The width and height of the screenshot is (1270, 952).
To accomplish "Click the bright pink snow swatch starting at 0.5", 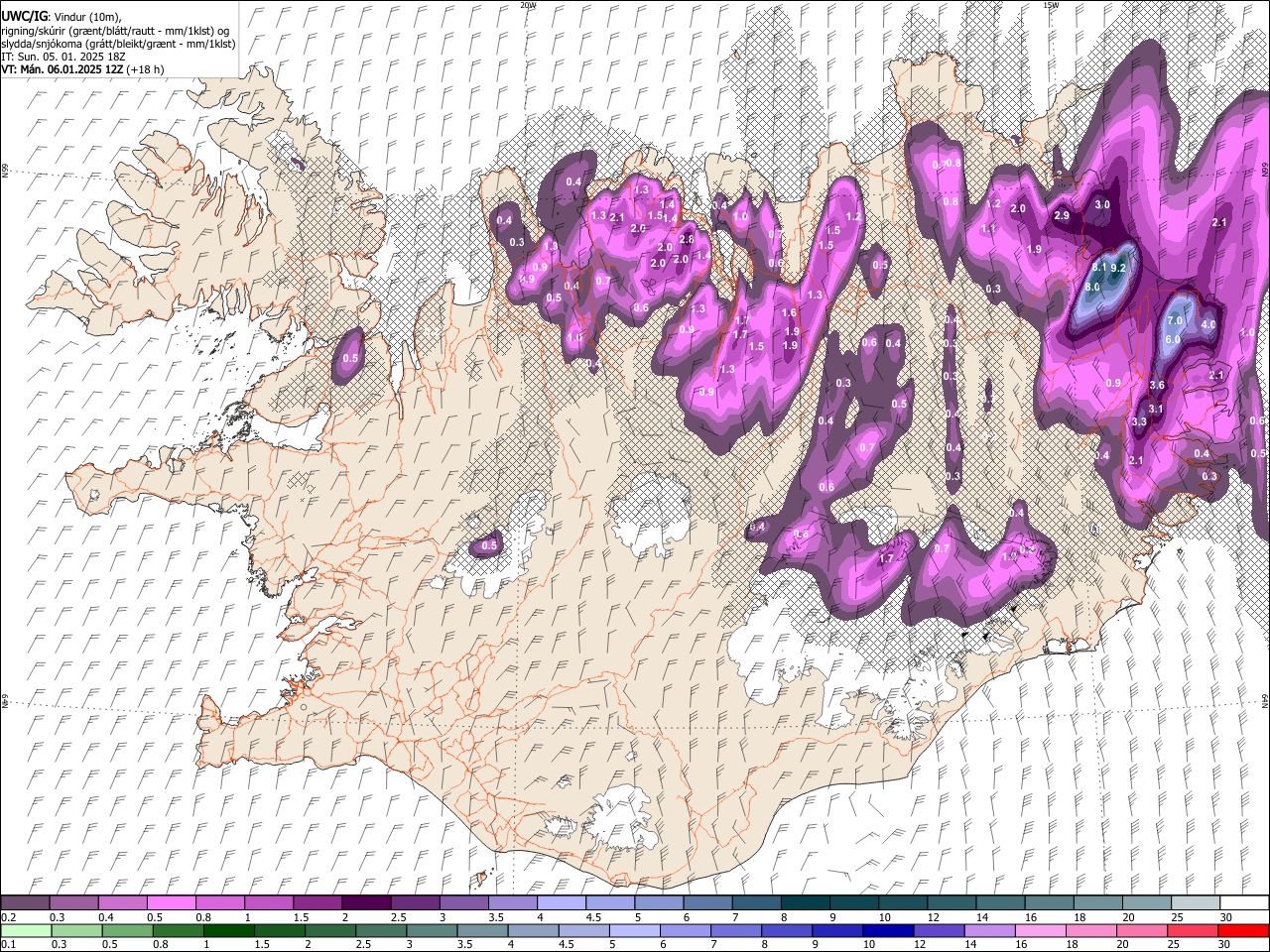I will 172,902.
